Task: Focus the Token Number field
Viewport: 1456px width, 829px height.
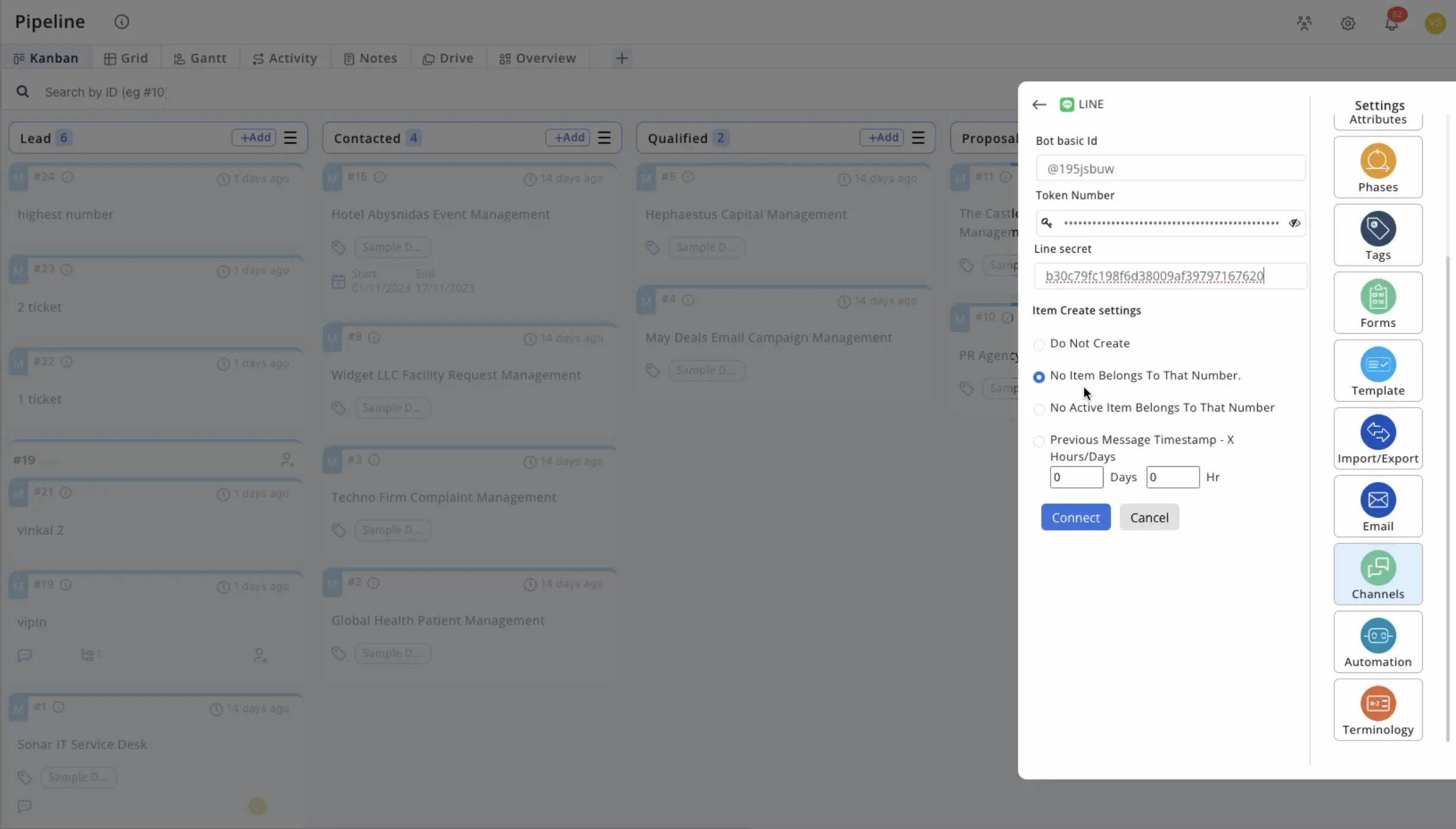Action: (1171, 224)
